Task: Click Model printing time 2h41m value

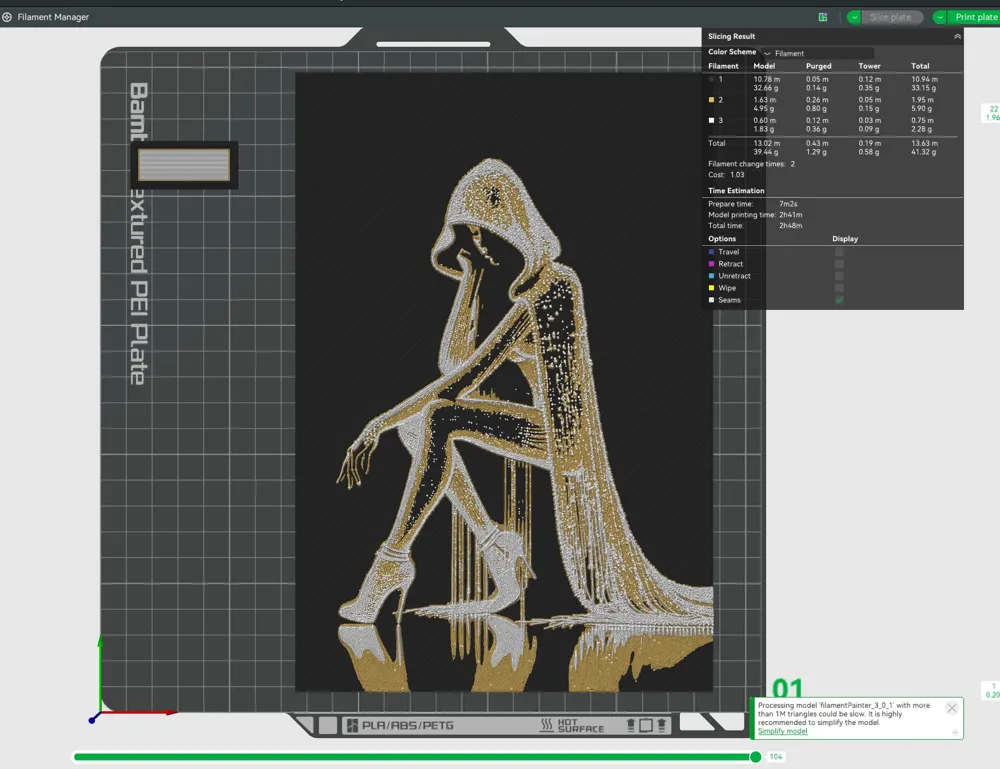Action: click(x=791, y=215)
